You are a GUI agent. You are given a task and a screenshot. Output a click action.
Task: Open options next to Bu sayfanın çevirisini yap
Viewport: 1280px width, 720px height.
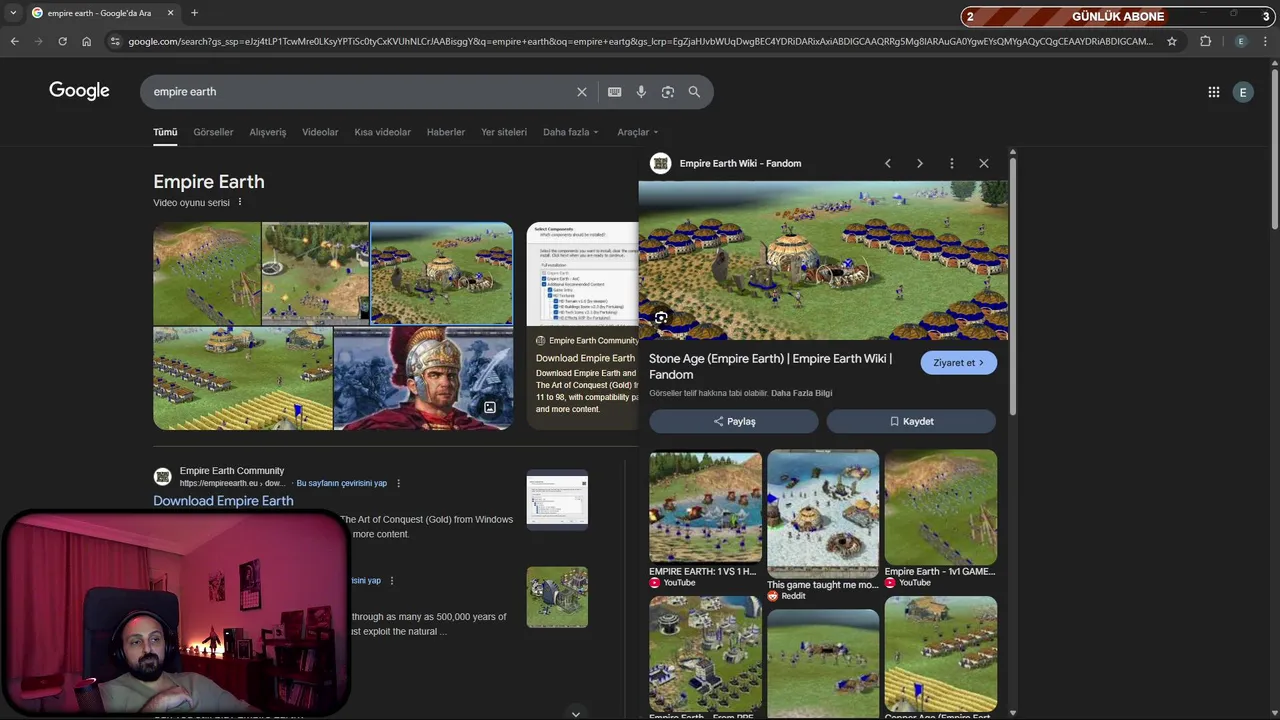click(x=398, y=483)
